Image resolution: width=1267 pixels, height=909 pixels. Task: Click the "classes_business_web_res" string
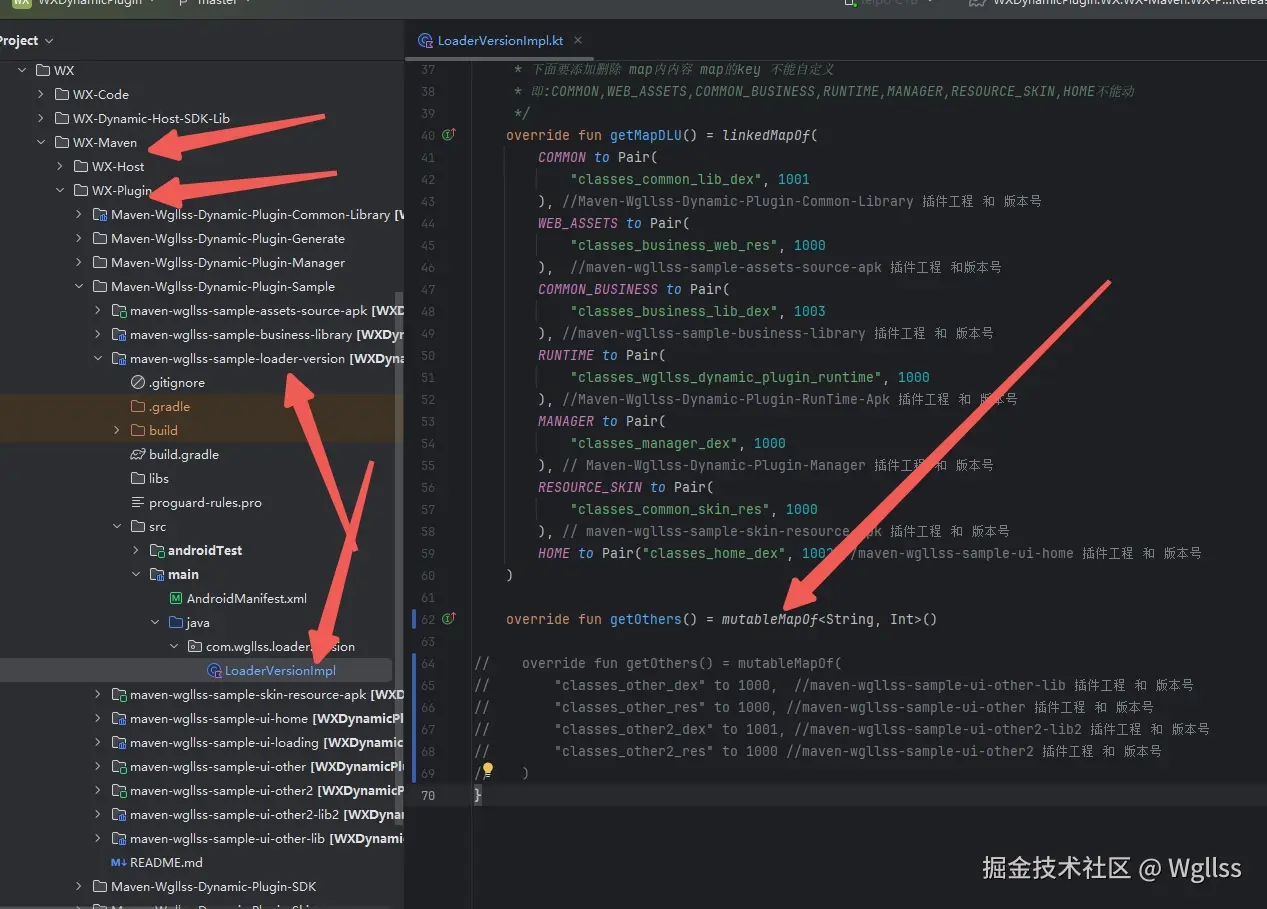coord(674,245)
